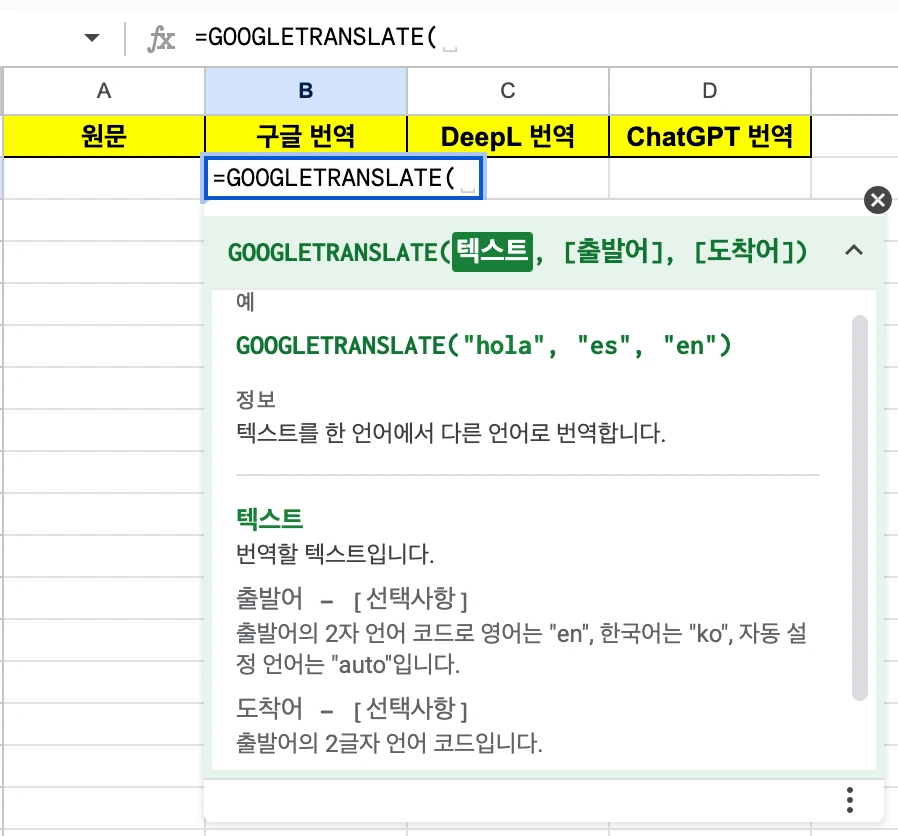Click the 번역할 텍스트입니다 description line
Screen dimensions: 898x836
point(335,554)
